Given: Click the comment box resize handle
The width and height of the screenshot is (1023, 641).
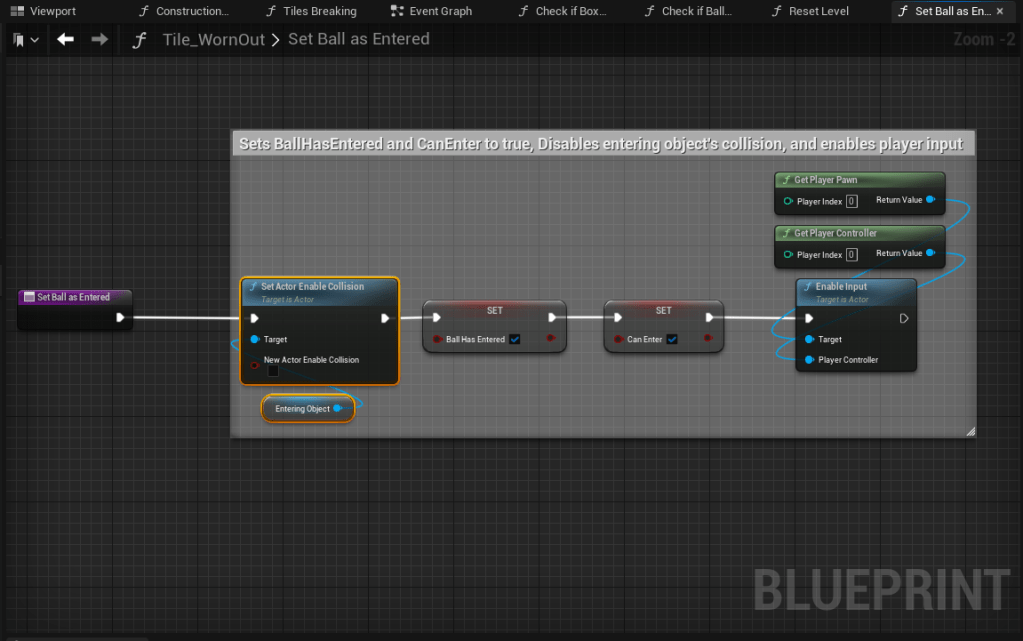Looking at the screenshot, I should [969, 431].
